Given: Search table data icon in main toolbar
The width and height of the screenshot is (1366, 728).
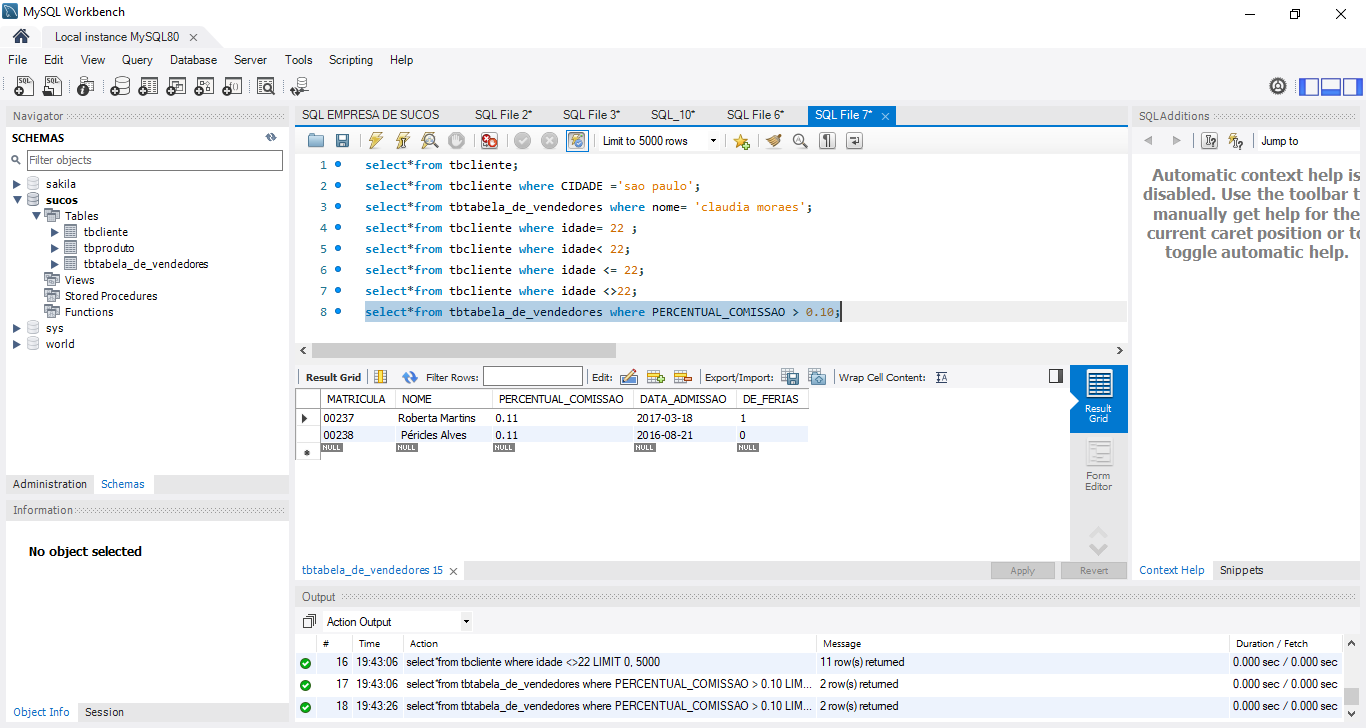Looking at the screenshot, I should tap(266, 87).
